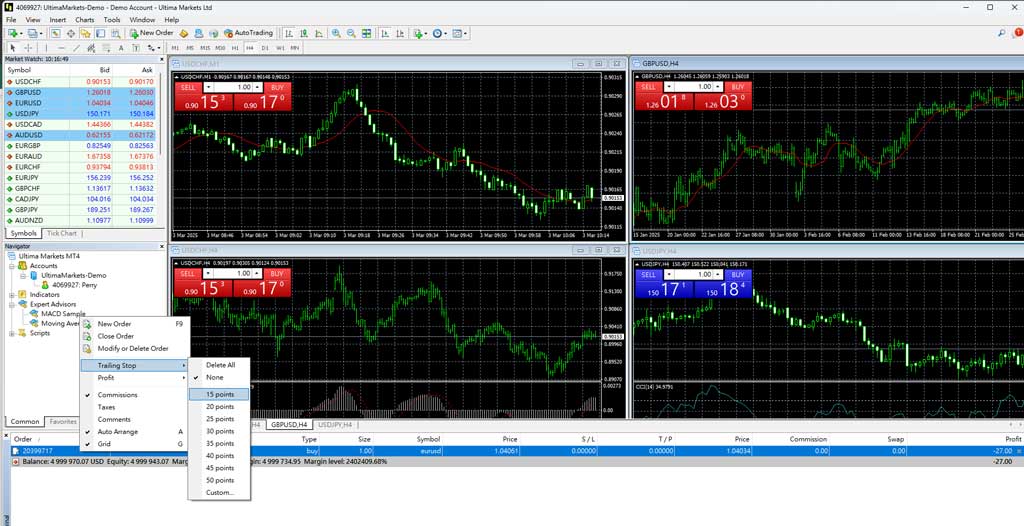Select the EURGBP row in Market Watch
This screenshot has height=526, width=1024.
point(81,146)
